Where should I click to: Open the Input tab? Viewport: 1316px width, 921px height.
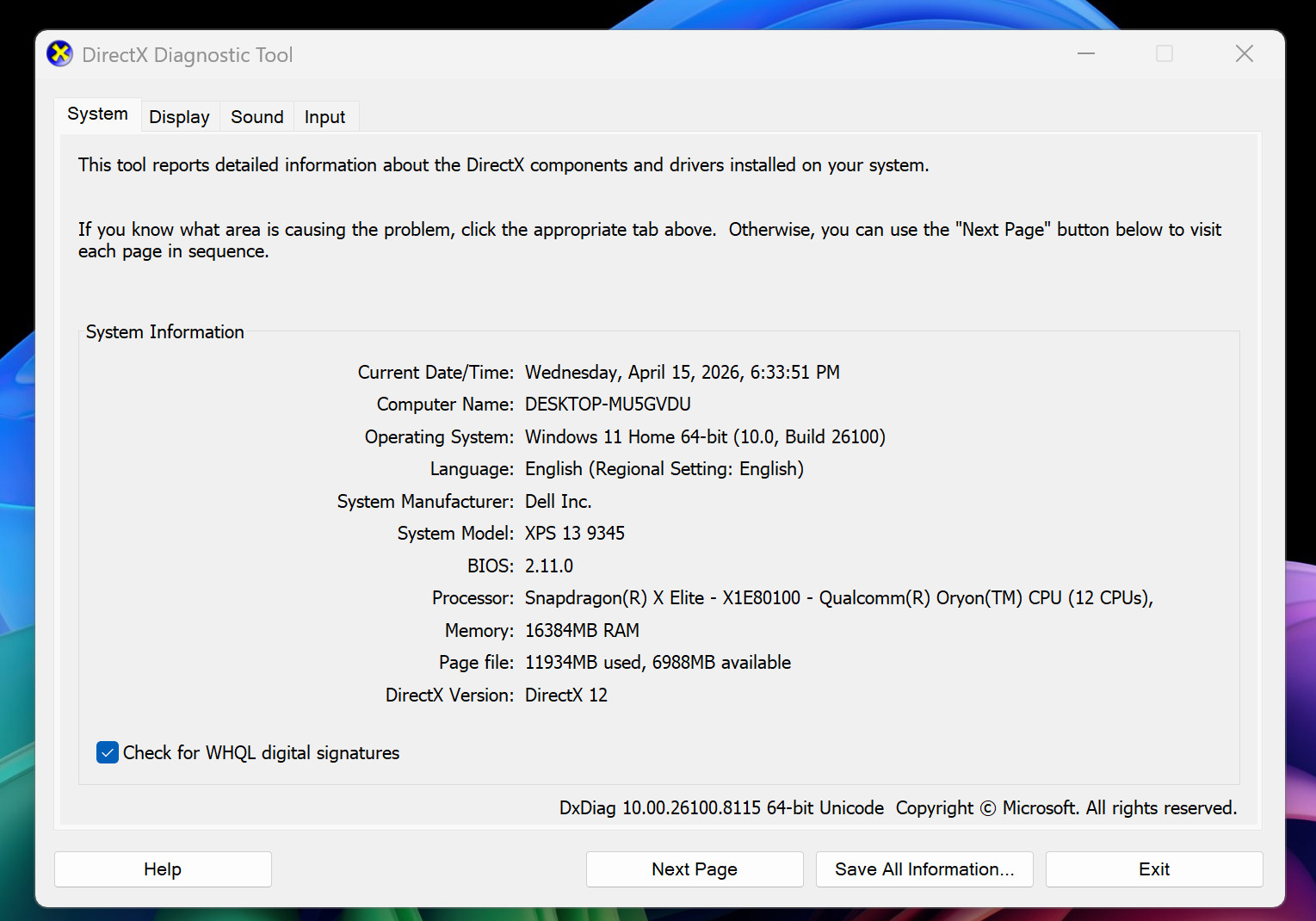pos(324,116)
